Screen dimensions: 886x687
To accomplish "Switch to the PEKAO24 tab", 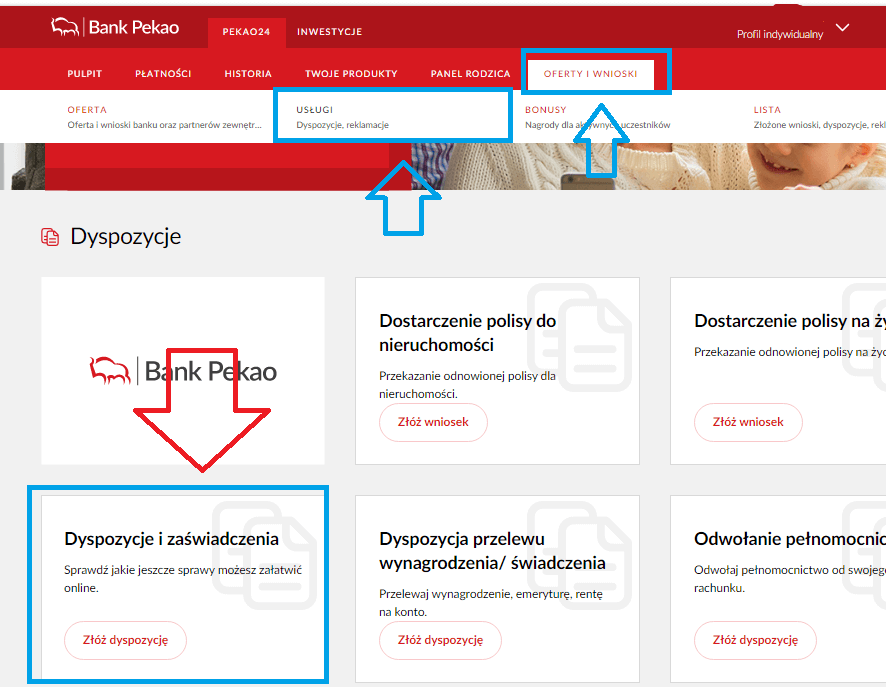I will [246, 32].
